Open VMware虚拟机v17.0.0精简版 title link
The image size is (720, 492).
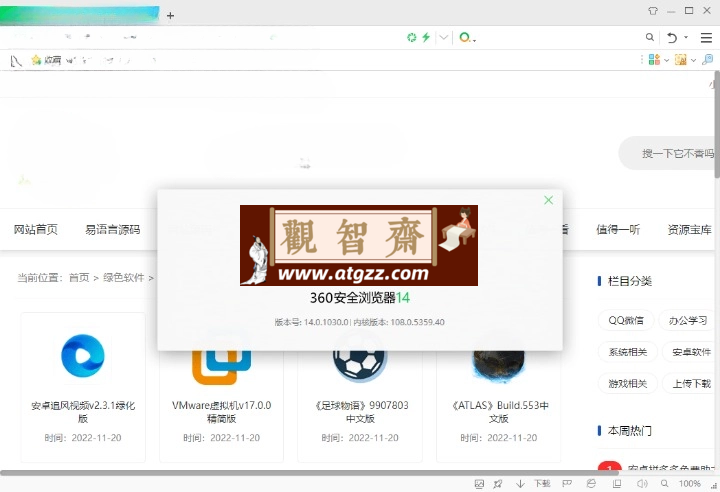[x=221, y=412]
